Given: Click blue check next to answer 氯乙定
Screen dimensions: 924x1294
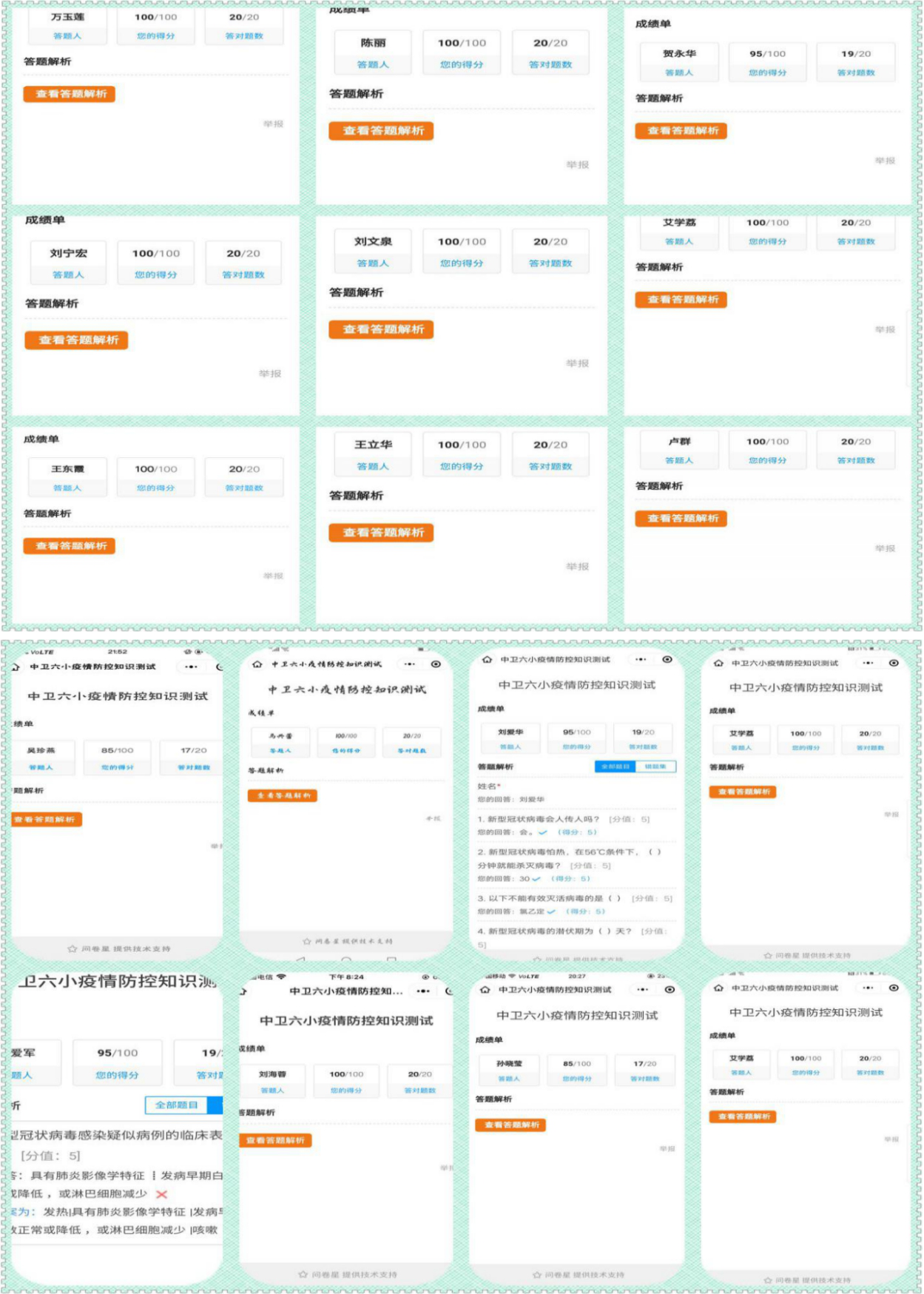Looking at the screenshot, I should pos(551,911).
